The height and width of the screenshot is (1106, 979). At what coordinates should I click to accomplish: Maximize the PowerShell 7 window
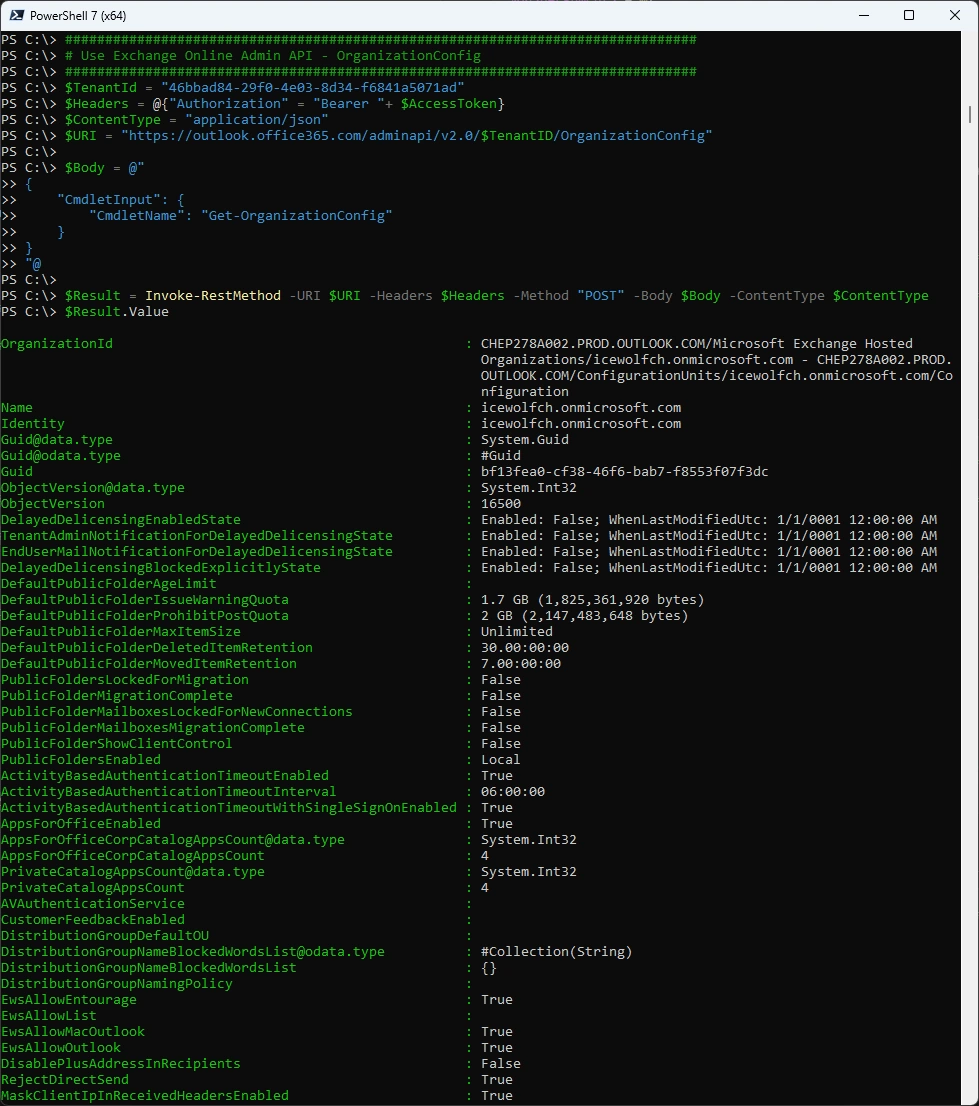pos(909,15)
